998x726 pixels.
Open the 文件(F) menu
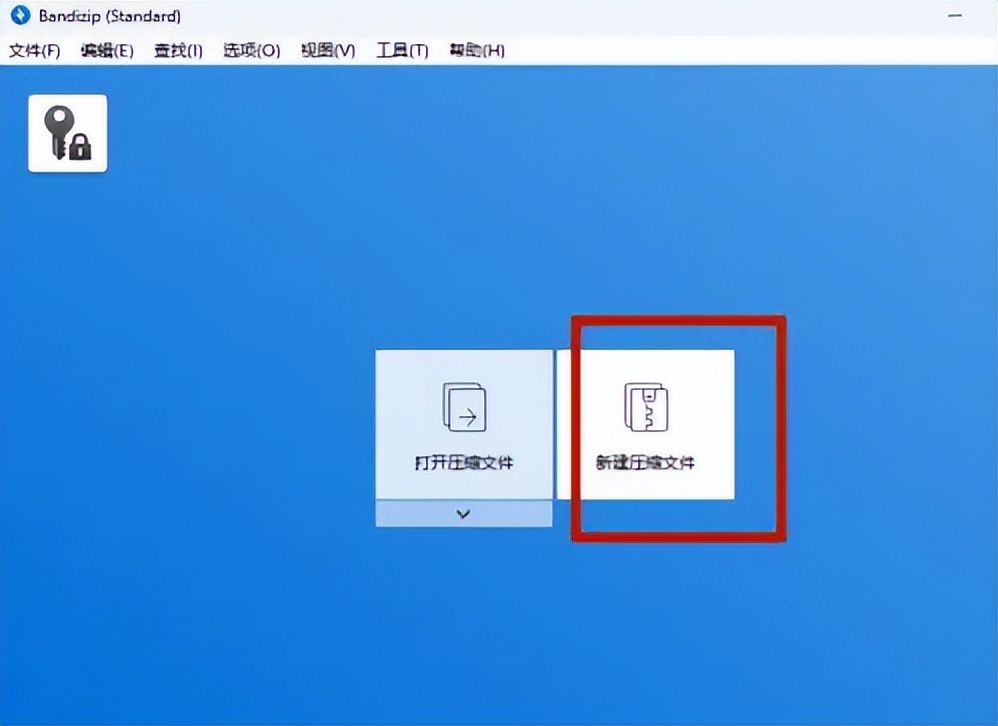click(34, 50)
